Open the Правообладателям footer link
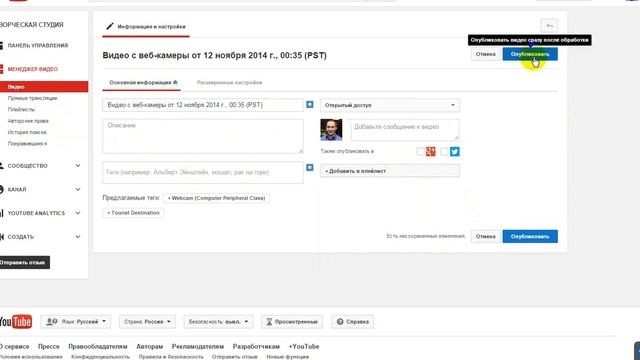 tap(98, 347)
